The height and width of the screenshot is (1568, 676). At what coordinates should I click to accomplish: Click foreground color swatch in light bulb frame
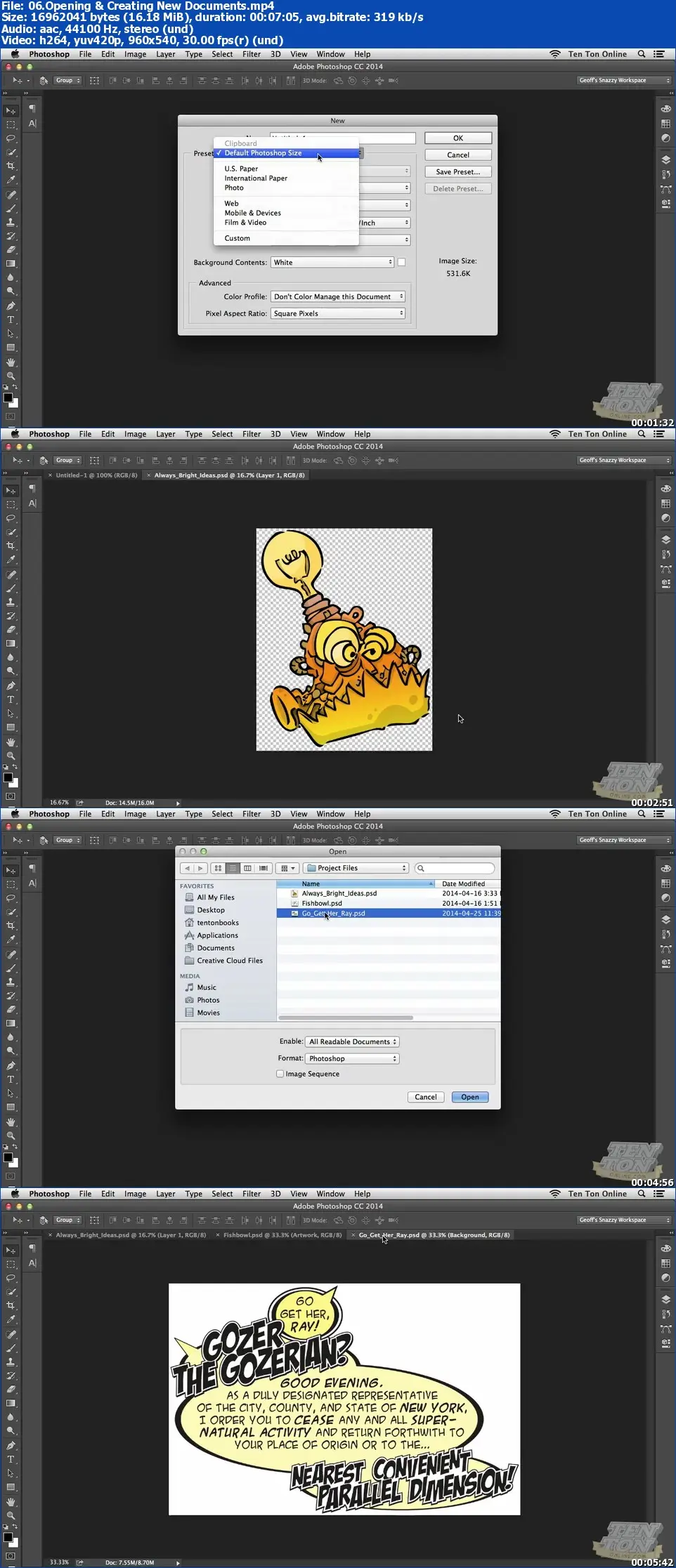click(8, 777)
